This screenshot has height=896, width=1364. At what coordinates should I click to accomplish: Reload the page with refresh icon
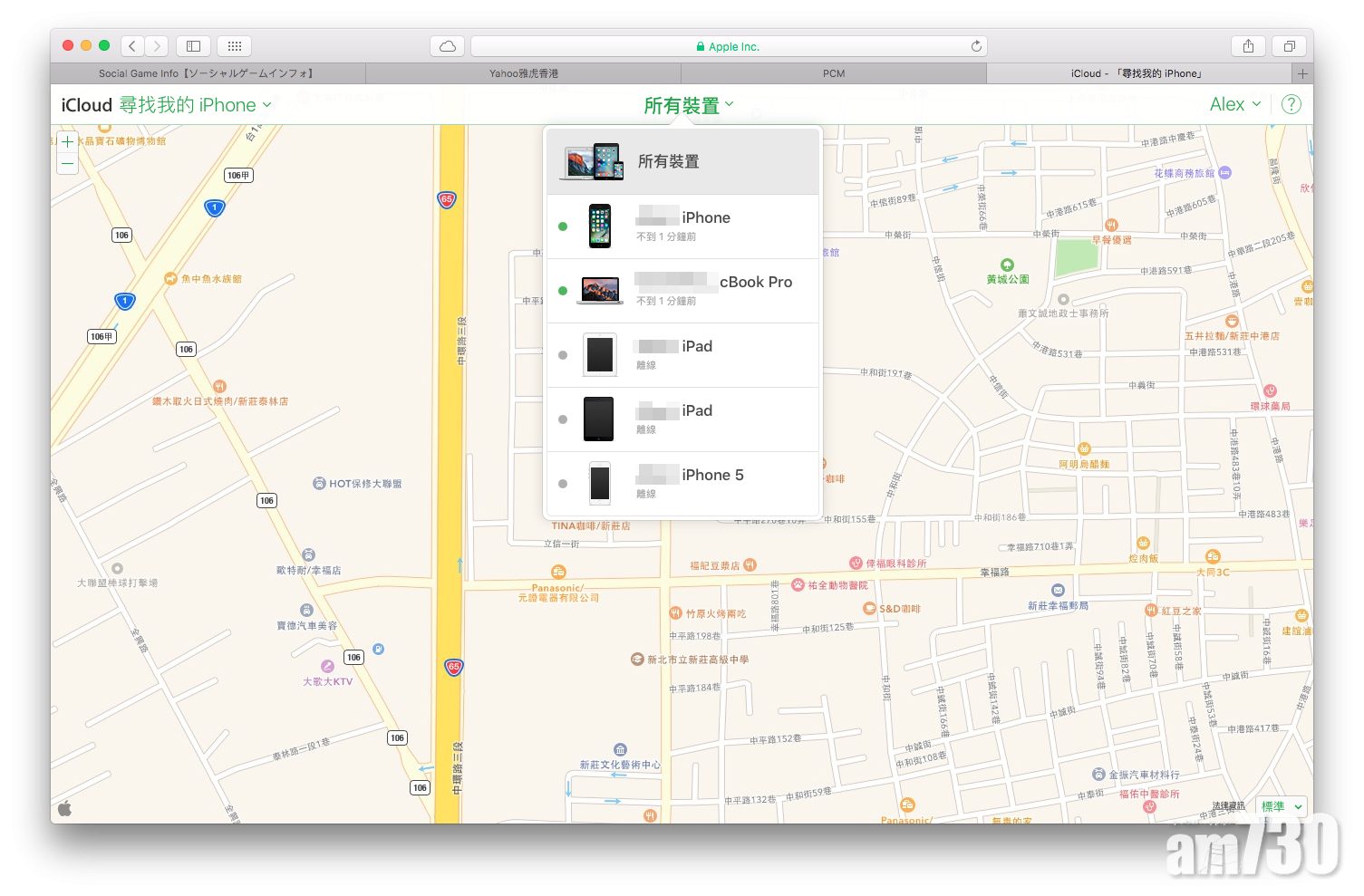click(x=976, y=46)
